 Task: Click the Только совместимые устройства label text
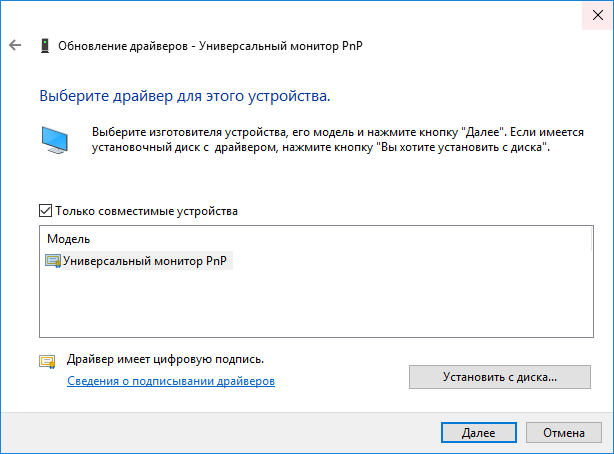[x=146, y=211]
